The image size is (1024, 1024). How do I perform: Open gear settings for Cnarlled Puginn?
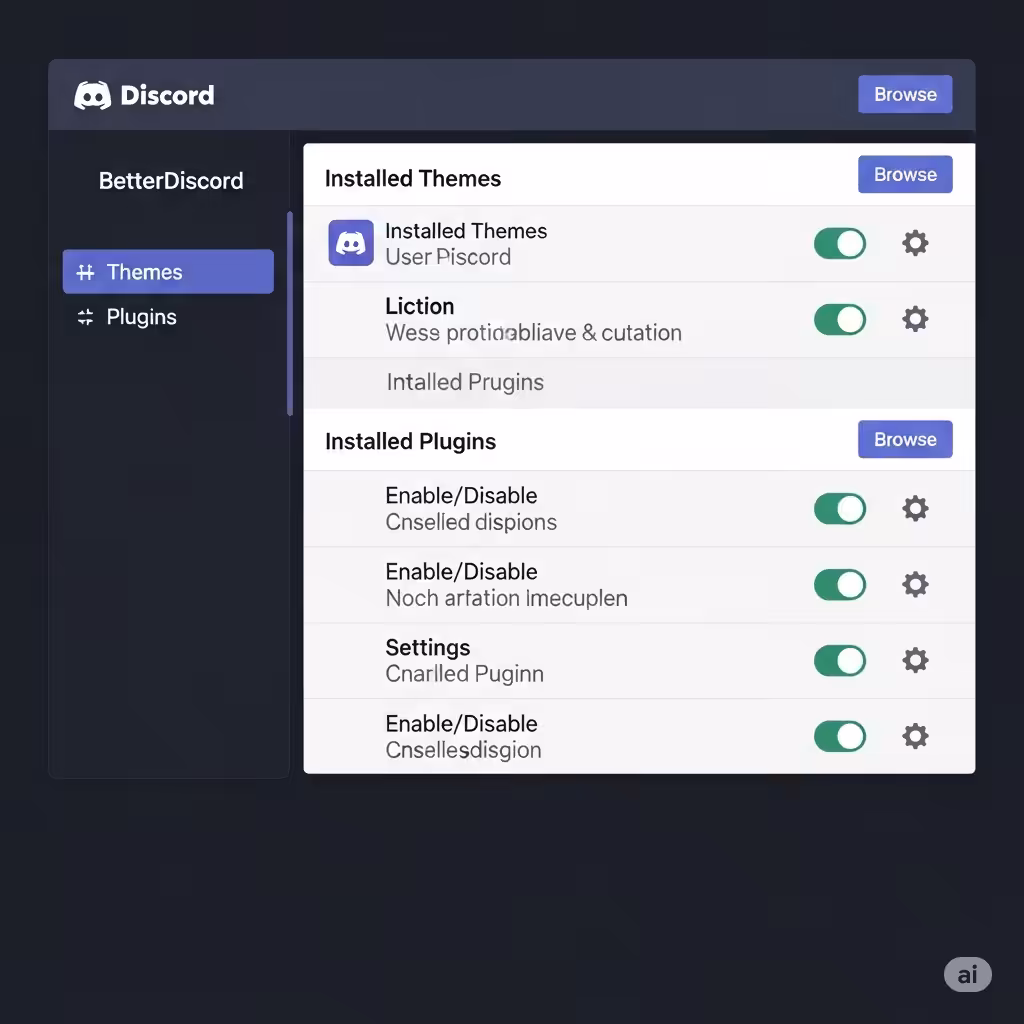[915, 660]
